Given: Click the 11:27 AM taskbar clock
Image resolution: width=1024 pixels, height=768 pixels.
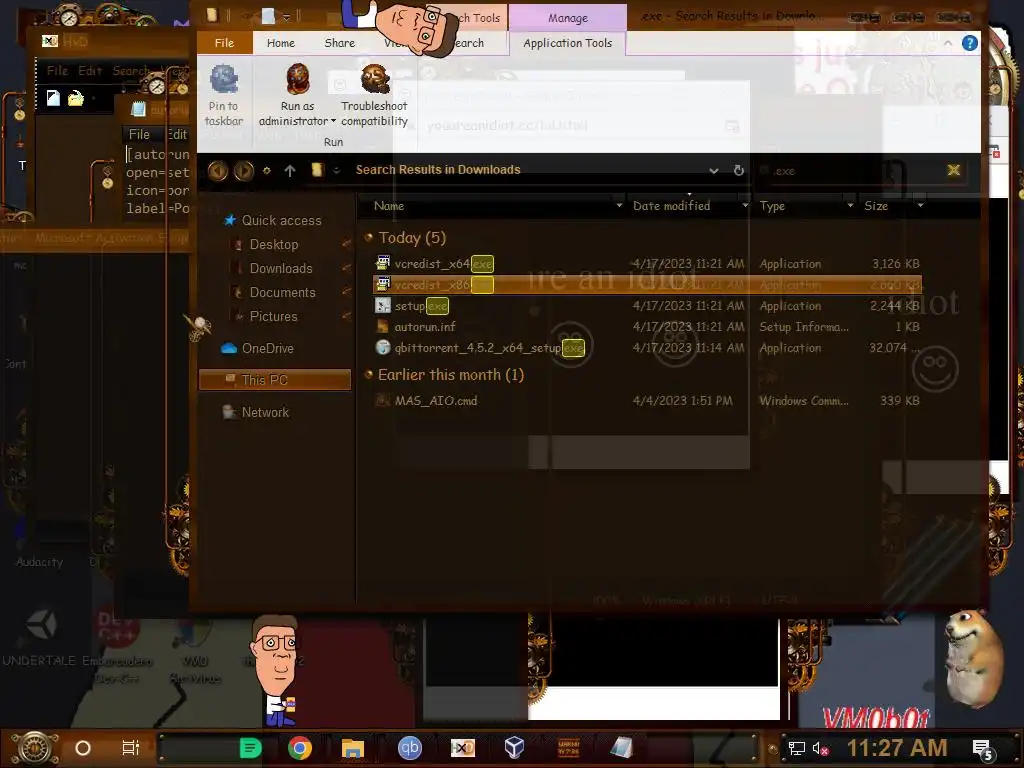Looking at the screenshot, I should (x=897, y=748).
